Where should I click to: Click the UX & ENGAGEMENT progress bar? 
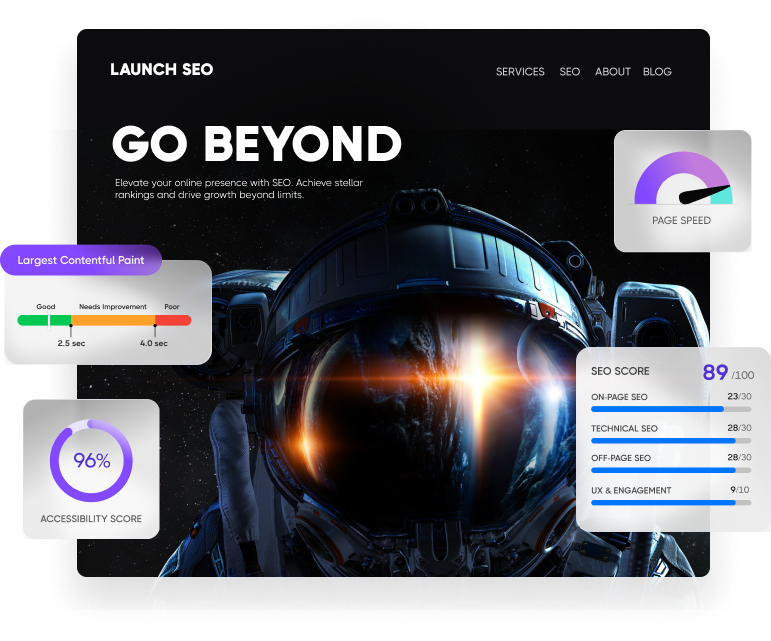click(671, 503)
